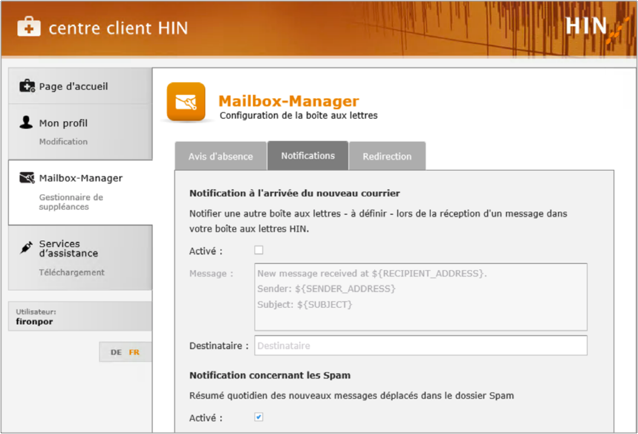Click the person icon beside Mon profil
638x434 pixels.
click(x=26, y=122)
